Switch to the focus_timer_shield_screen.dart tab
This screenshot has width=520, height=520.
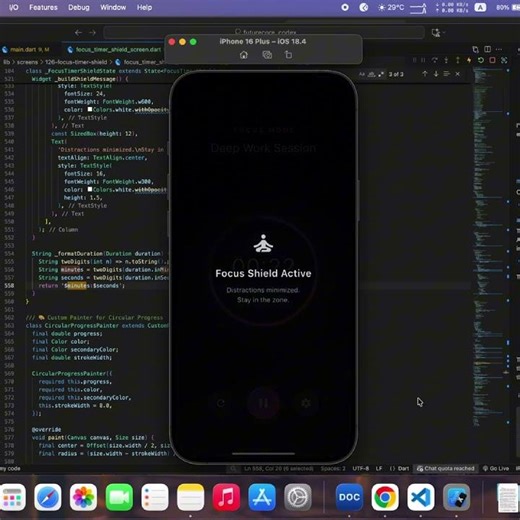point(114,50)
